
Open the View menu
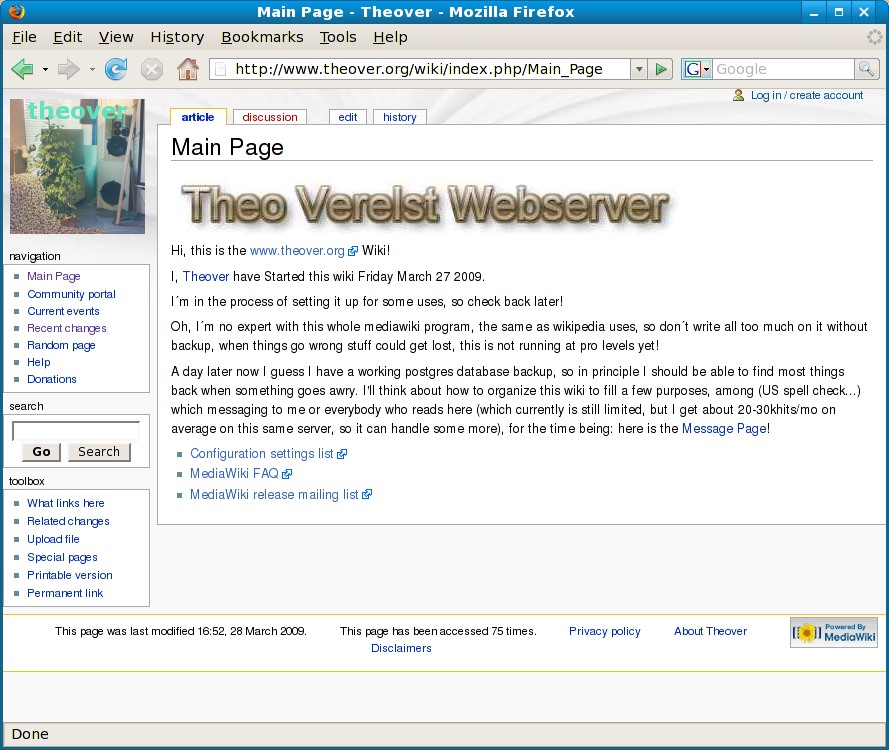point(116,37)
